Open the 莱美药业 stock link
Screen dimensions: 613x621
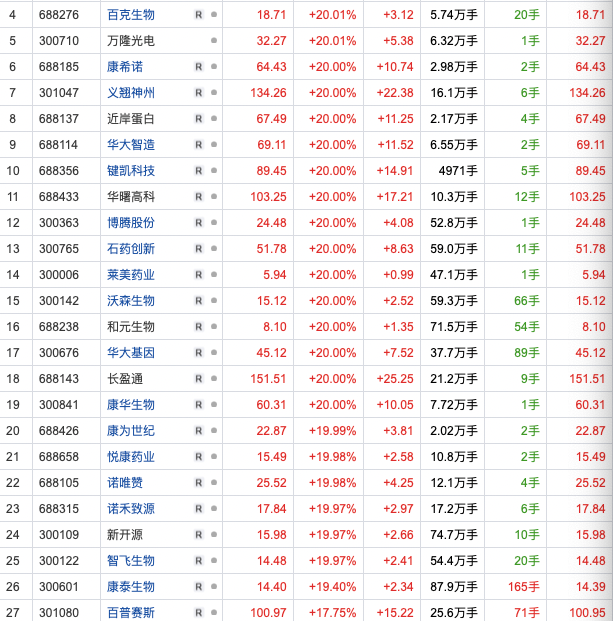tap(131, 274)
